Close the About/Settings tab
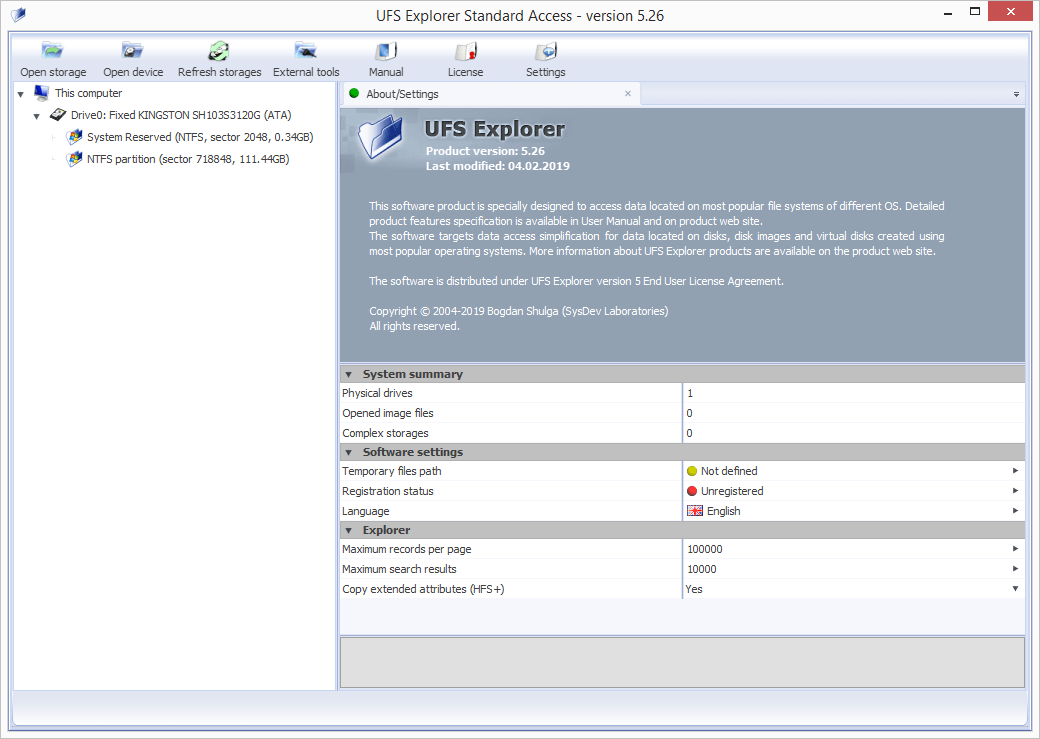Image resolution: width=1040 pixels, height=739 pixels. [628, 94]
